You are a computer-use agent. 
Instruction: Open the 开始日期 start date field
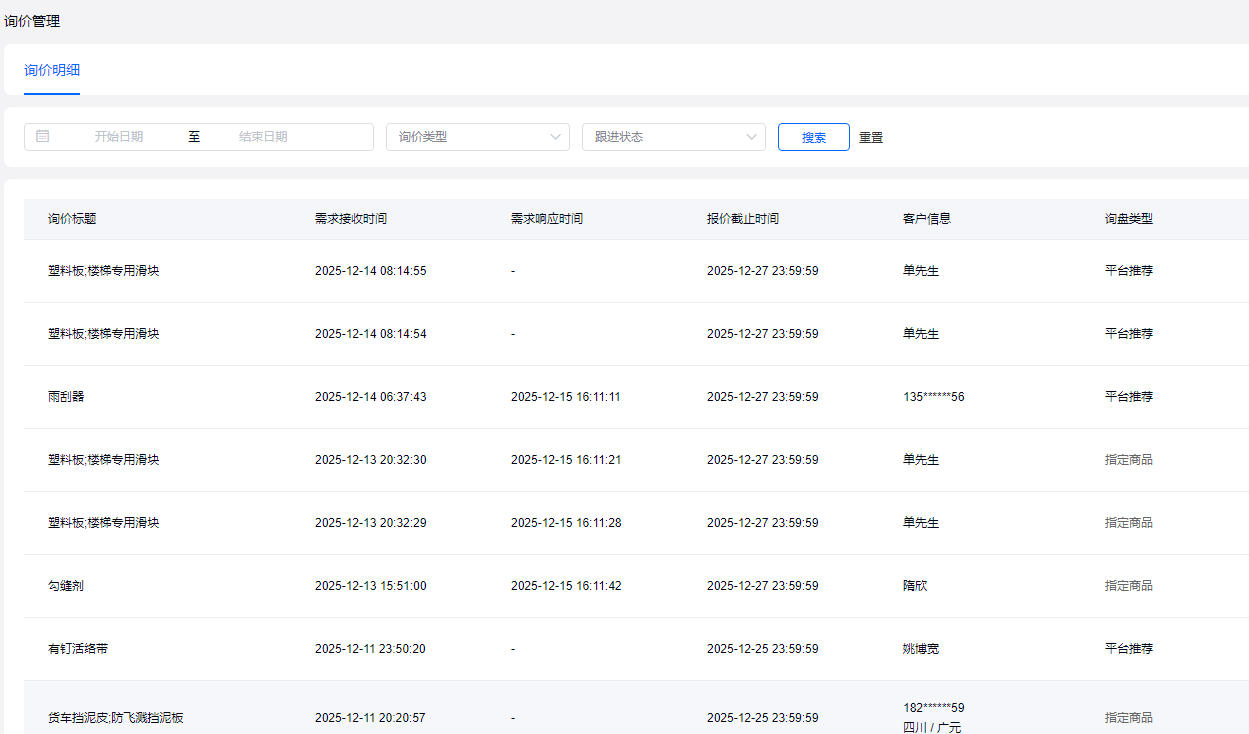(119, 137)
